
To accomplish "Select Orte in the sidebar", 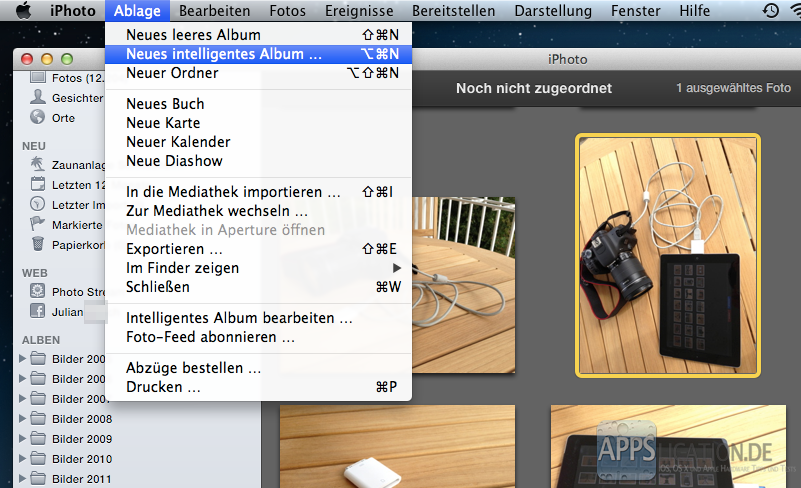I will click(63, 118).
